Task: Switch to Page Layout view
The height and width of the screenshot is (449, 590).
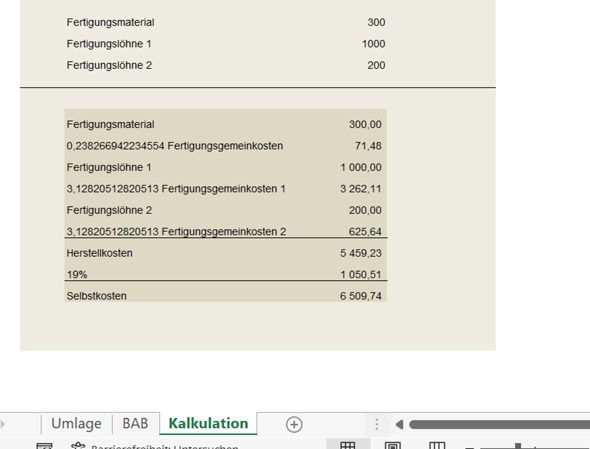Action: click(x=392, y=445)
